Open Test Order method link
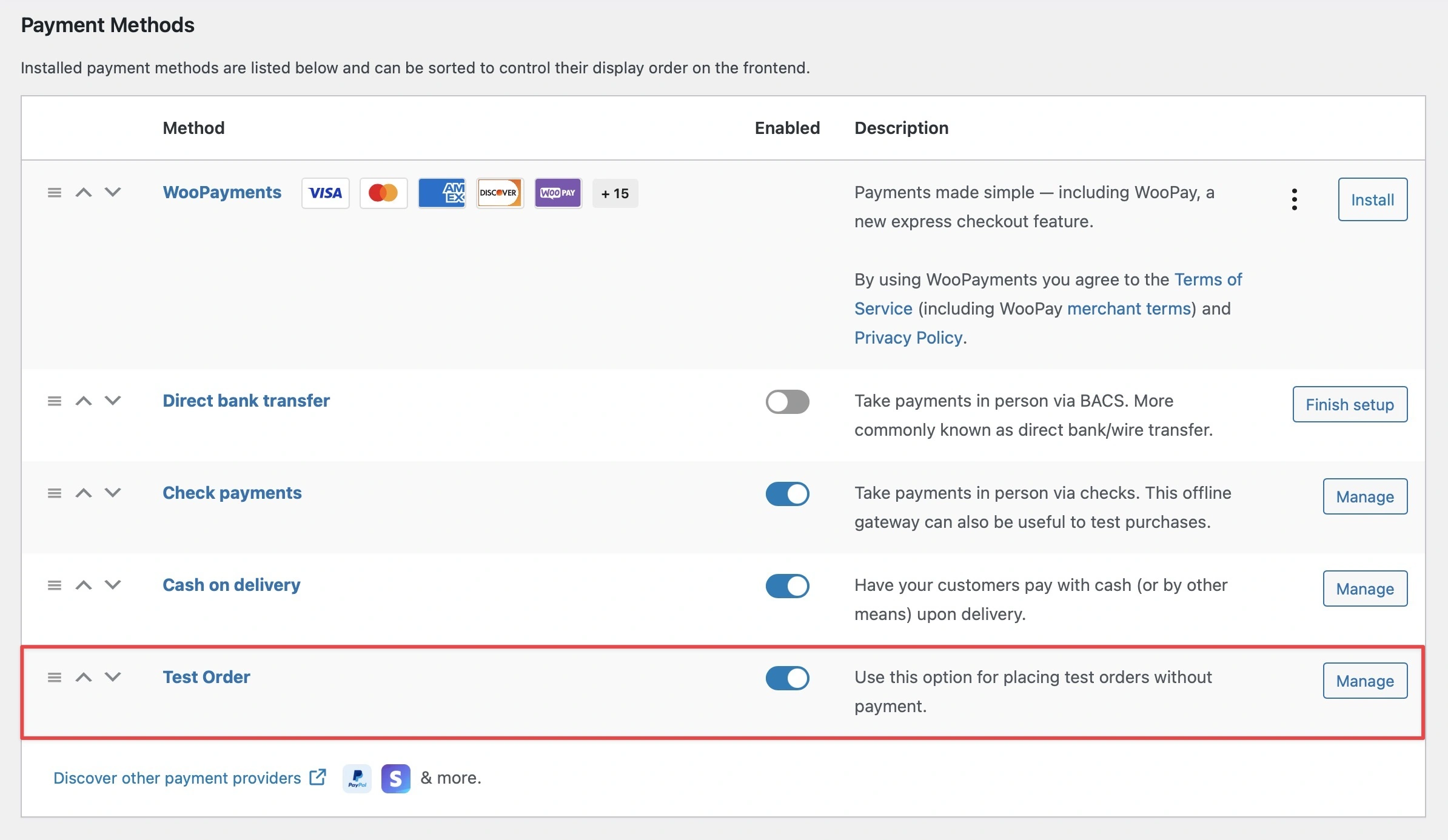The image size is (1448, 840). tap(206, 677)
